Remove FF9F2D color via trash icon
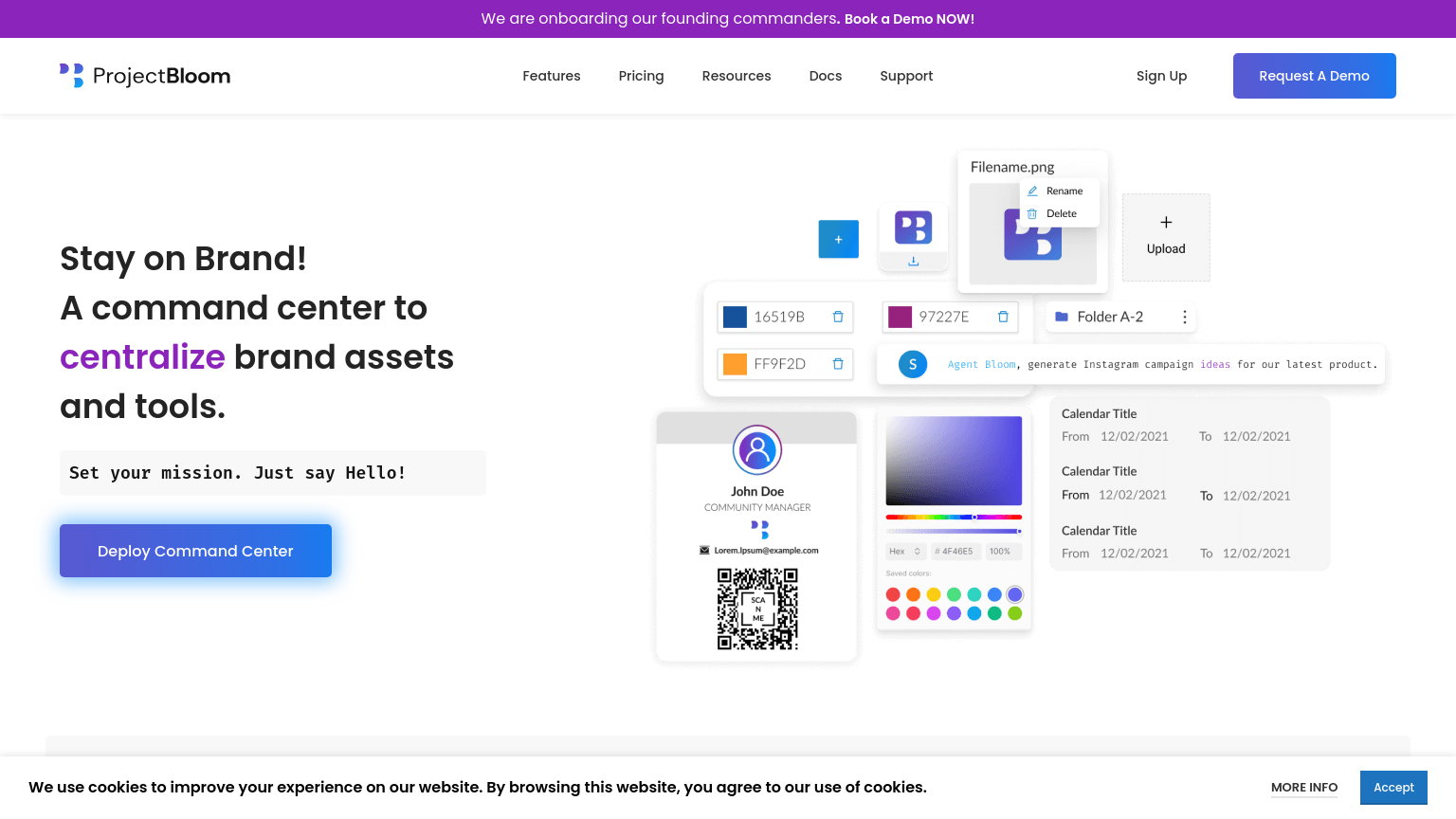The width and height of the screenshot is (1456, 819). (838, 364)
